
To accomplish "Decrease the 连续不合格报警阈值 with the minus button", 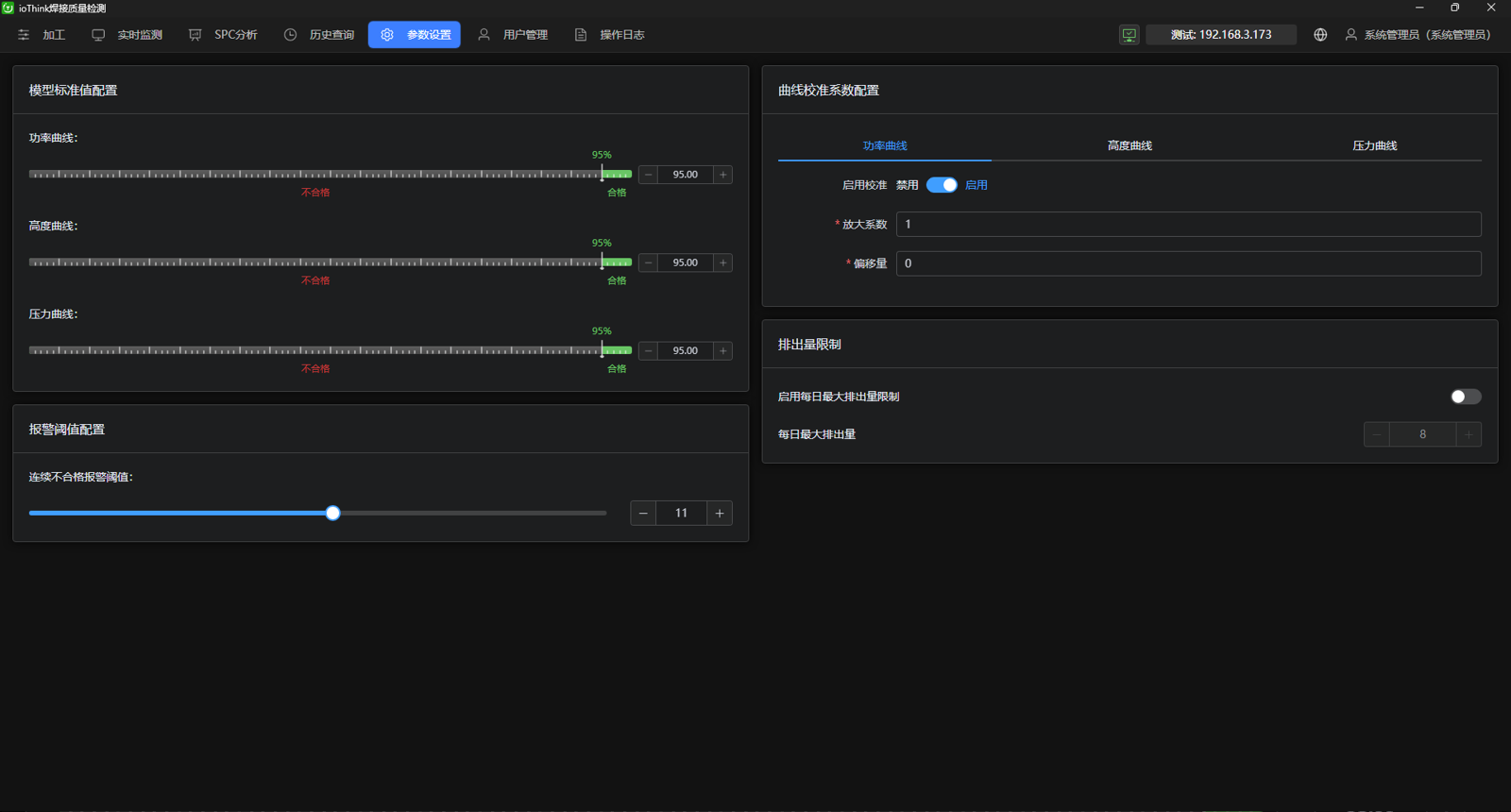I will 643,513.
